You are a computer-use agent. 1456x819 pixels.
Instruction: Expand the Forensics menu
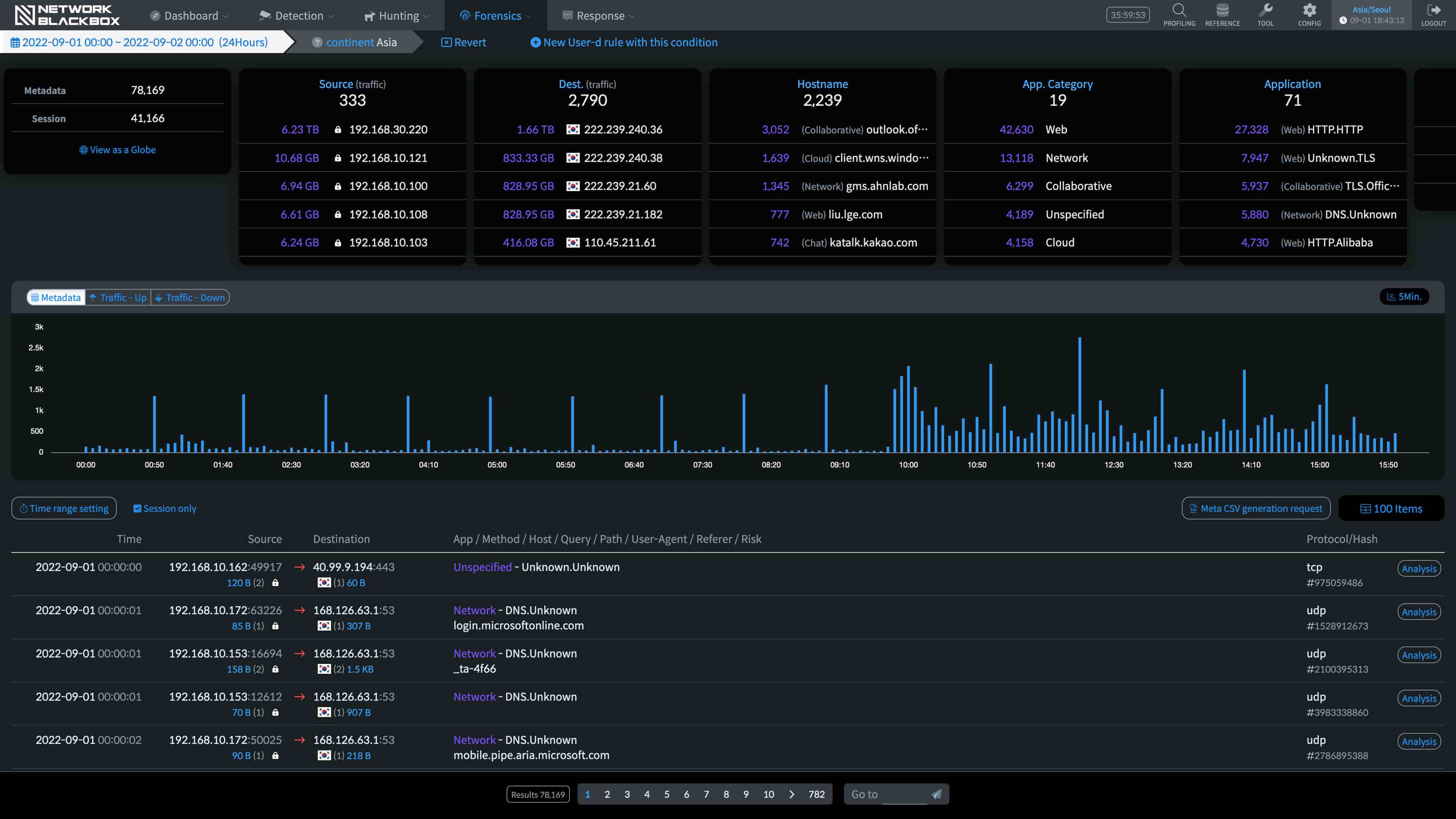[x=496, y=16]
